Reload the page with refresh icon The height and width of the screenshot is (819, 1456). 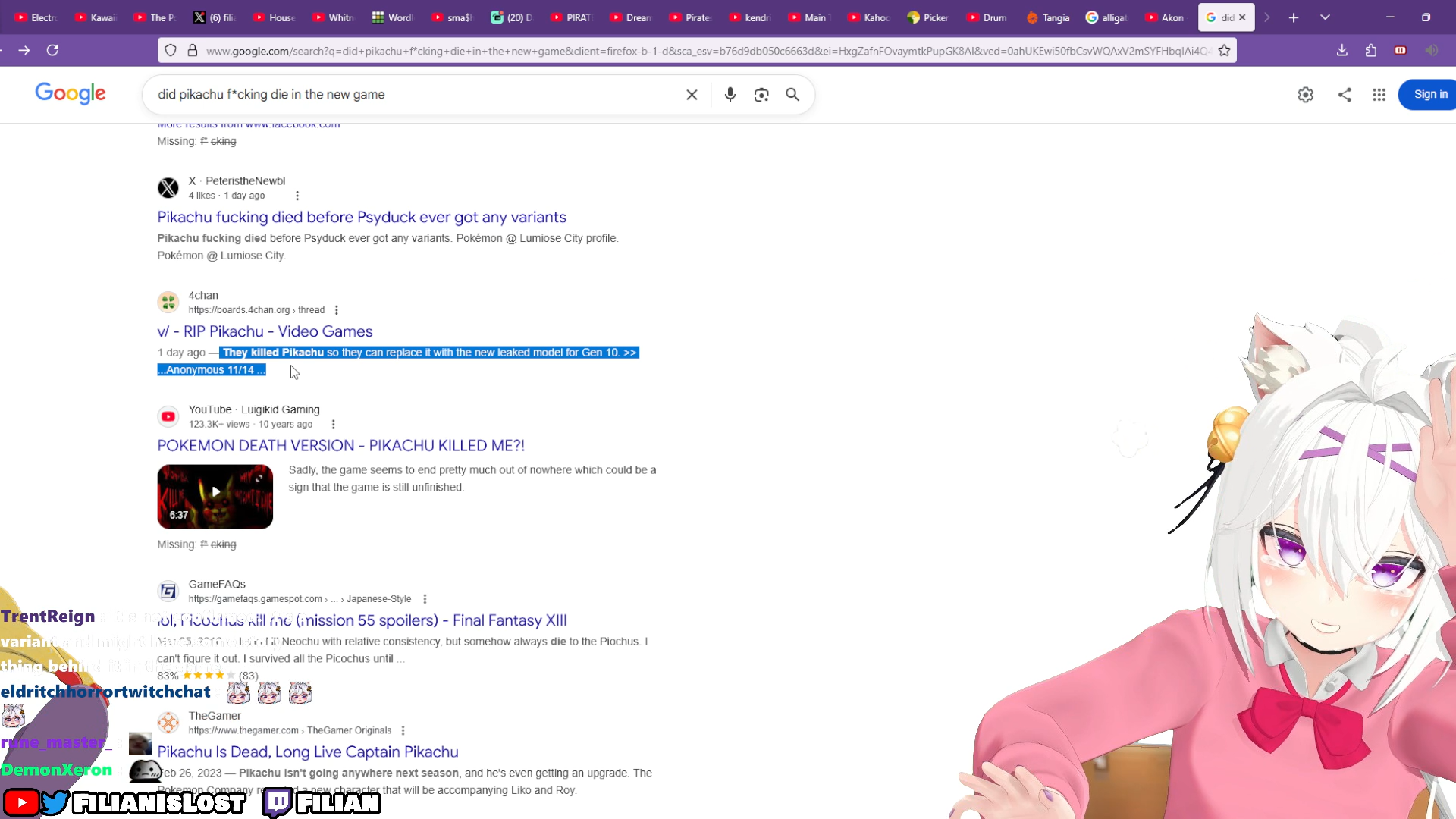click(52, 50)
